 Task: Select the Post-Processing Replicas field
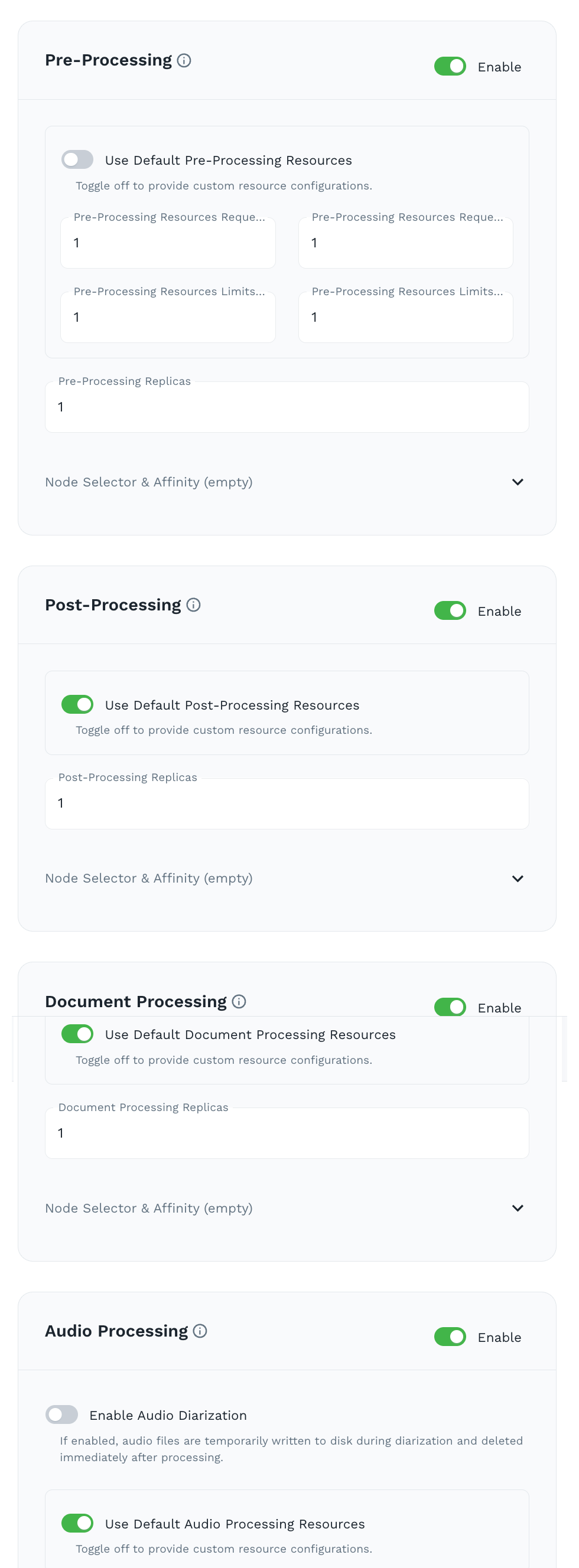coord(287,803)
